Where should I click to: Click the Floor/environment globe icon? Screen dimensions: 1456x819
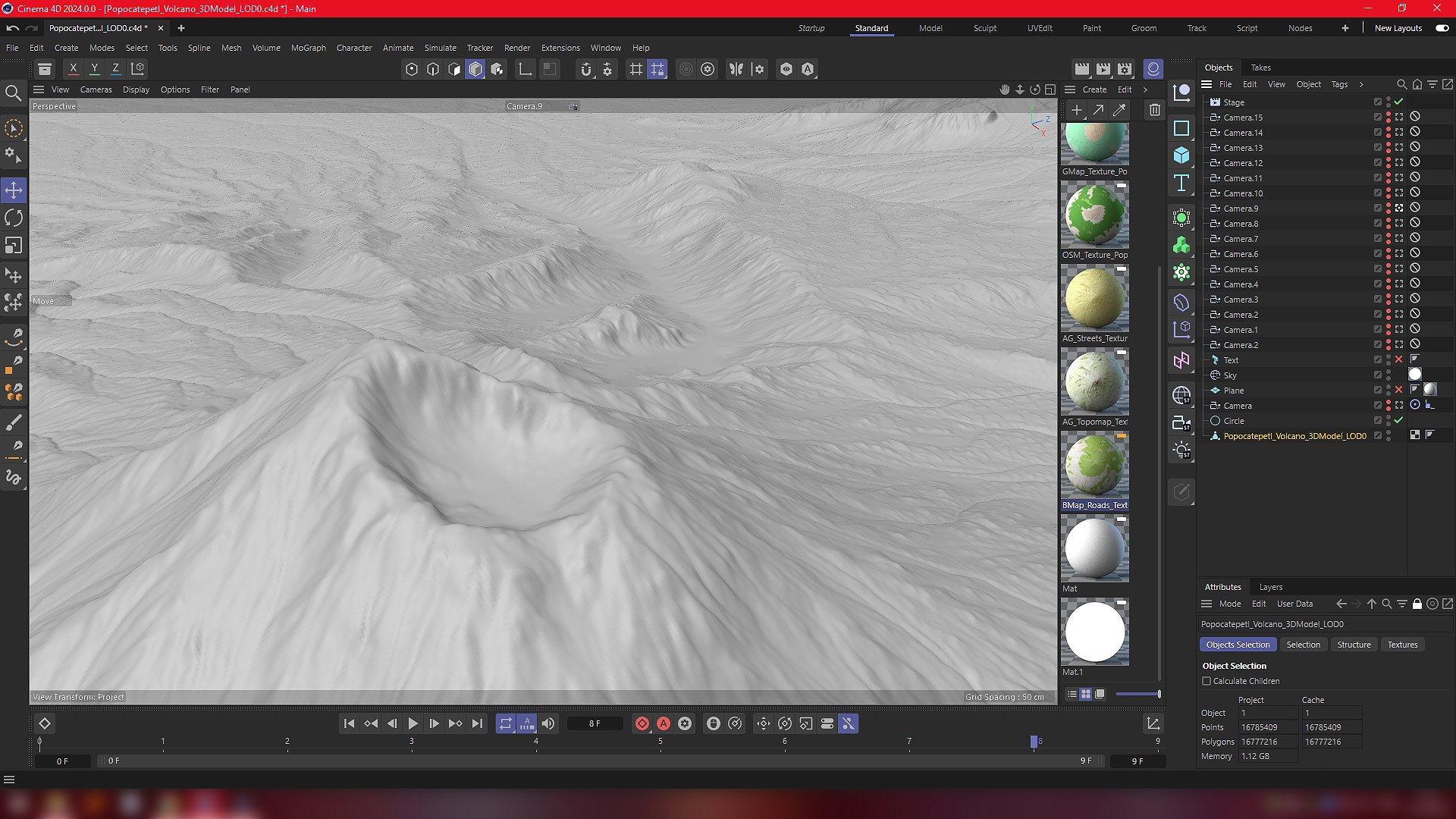click(1181, 395)
